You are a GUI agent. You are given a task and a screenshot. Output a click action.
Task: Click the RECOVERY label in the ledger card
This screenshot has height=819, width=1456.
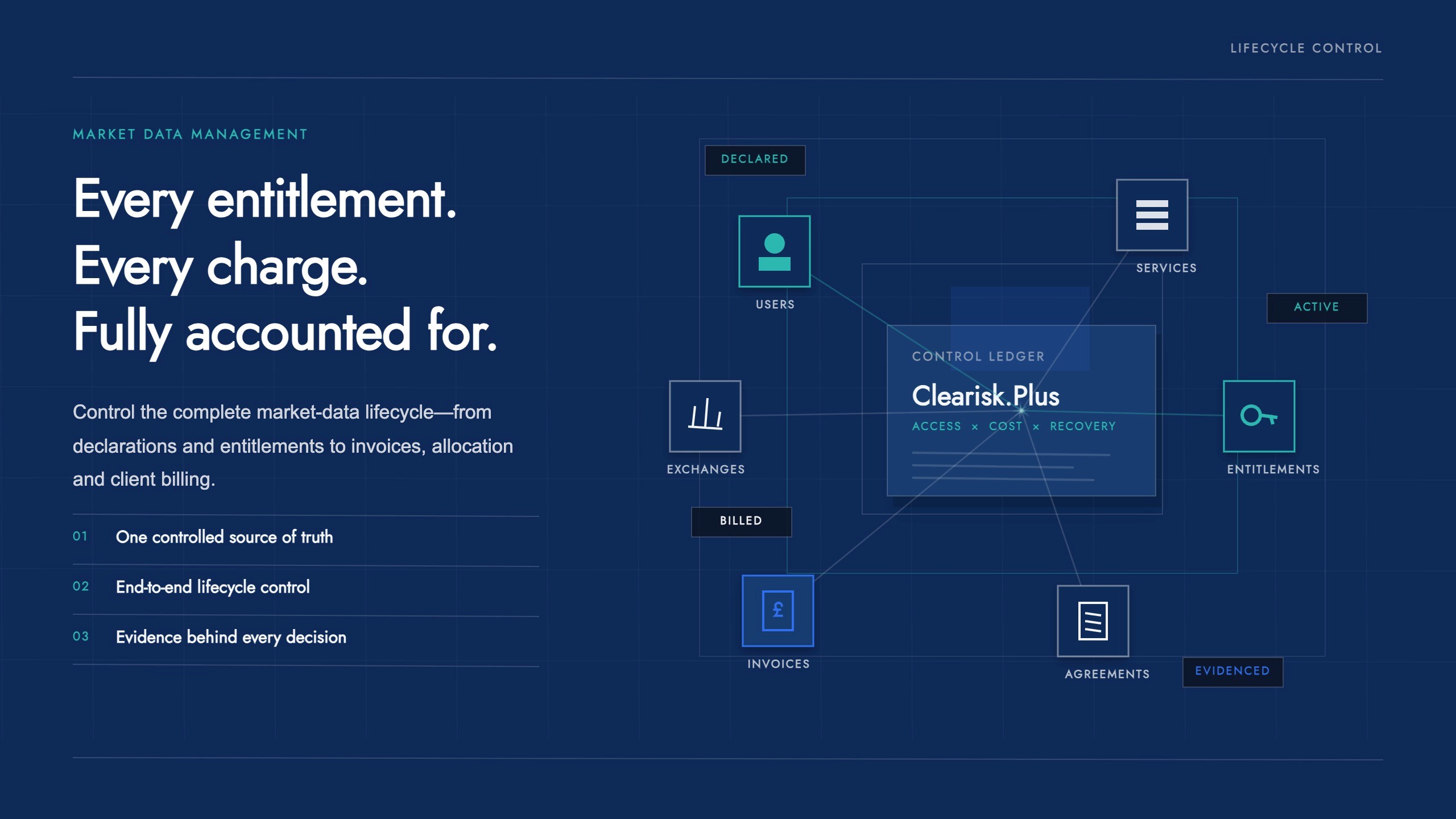[x=1083, y=426]
